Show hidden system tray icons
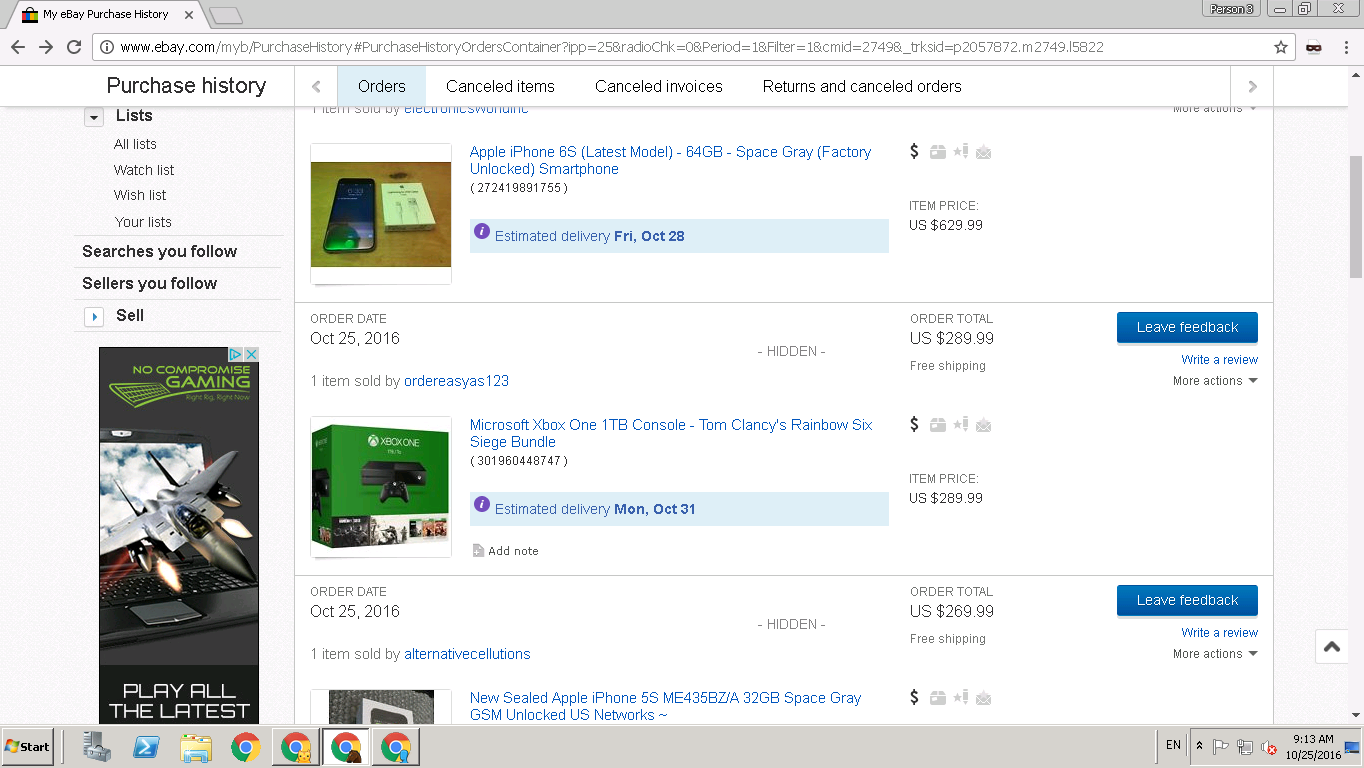Screen dimensions: 1364x768 pos(1199,746)
